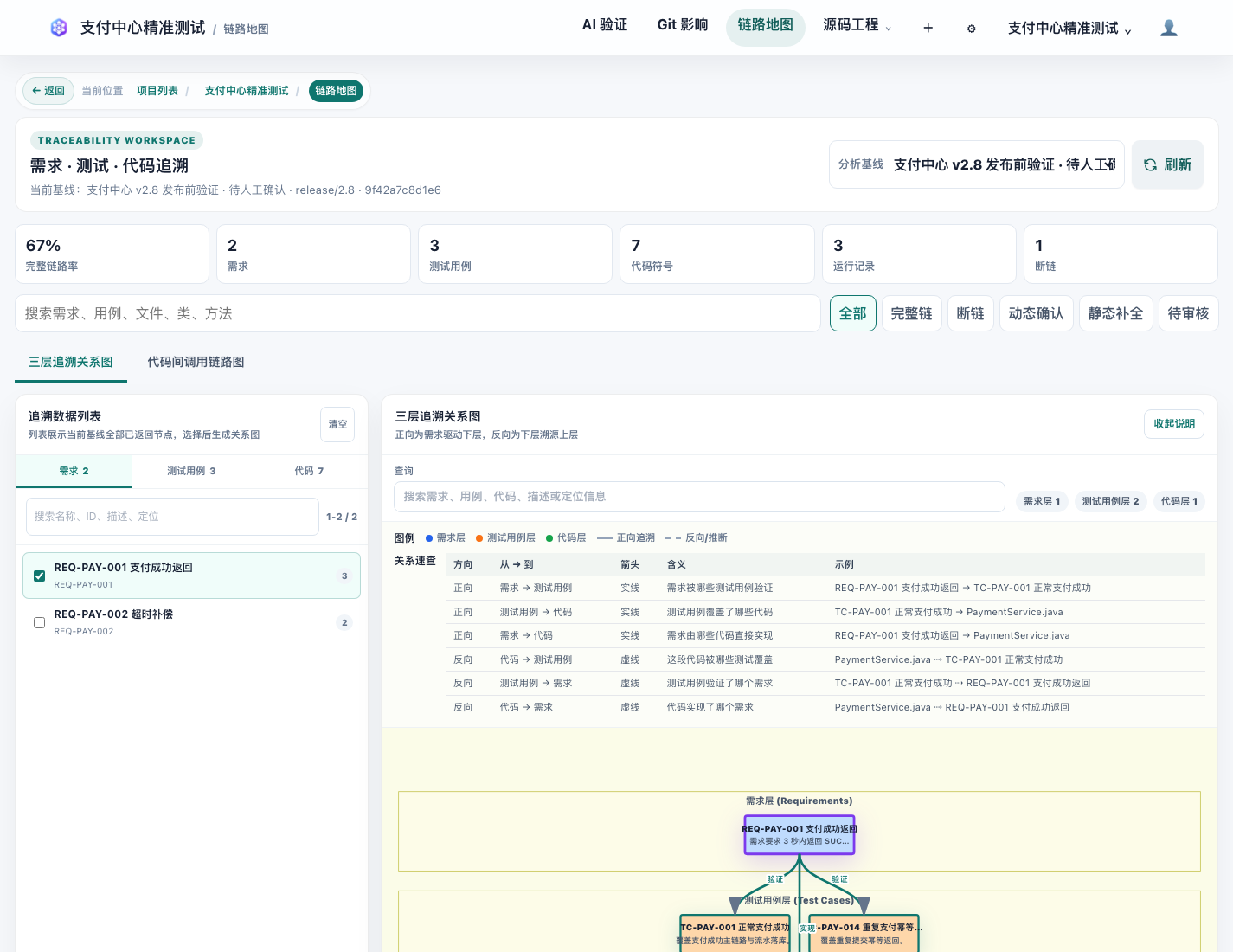Click the 需求层 1 layer badge

tap(1042, 501)
